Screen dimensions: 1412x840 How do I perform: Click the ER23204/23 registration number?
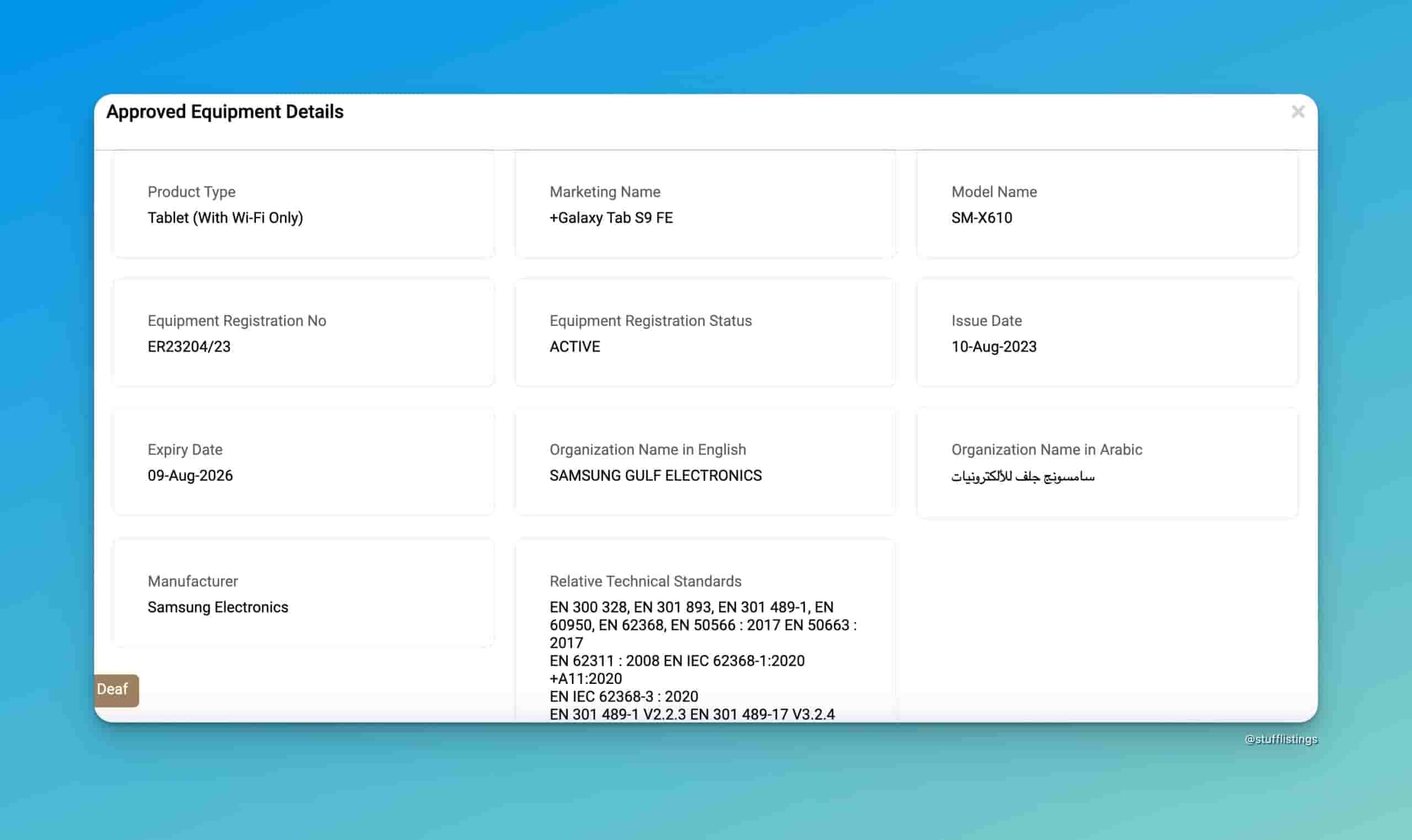click(x=189, y=346)
